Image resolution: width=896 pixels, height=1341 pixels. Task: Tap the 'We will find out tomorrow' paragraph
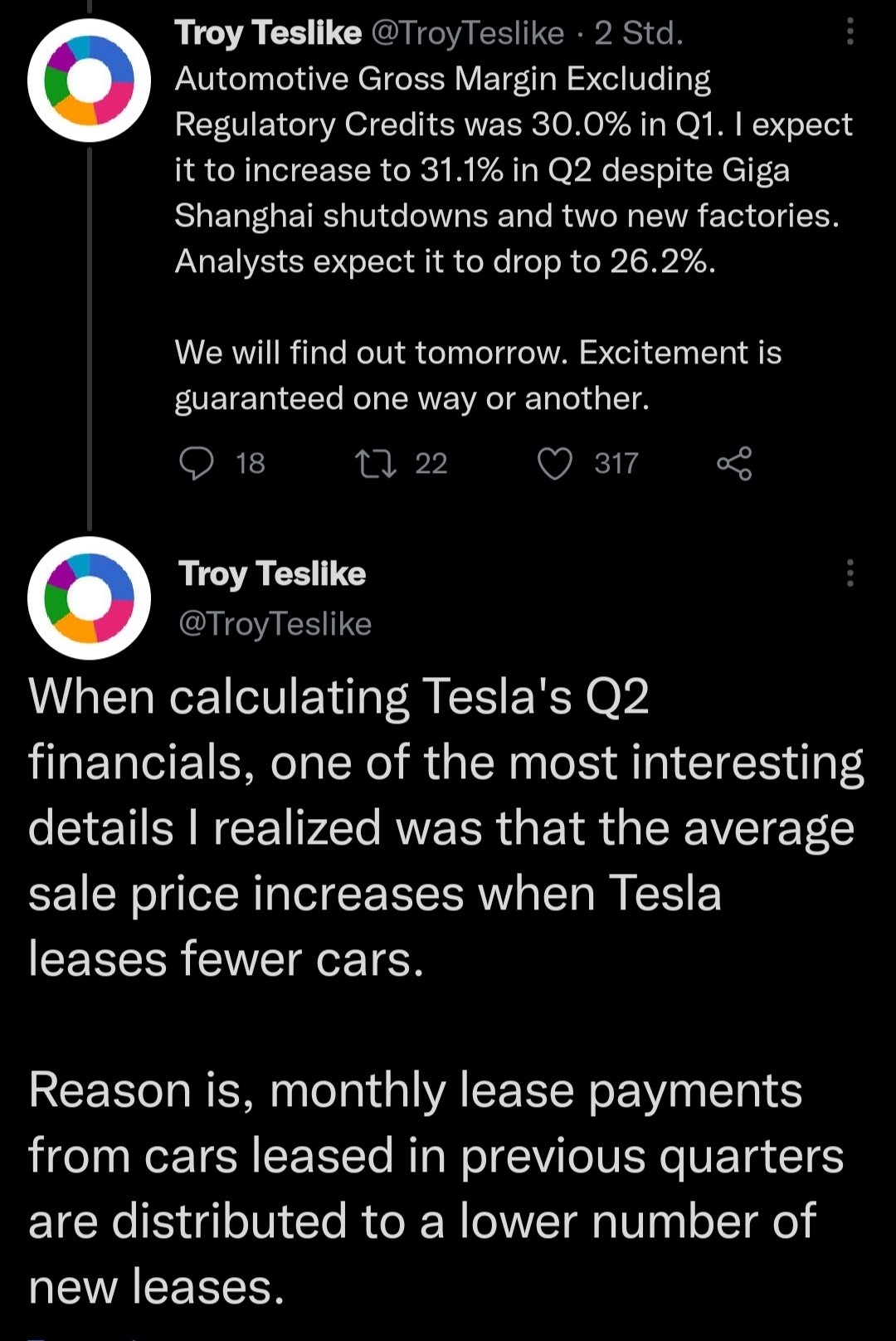click(x=478, y=375)
